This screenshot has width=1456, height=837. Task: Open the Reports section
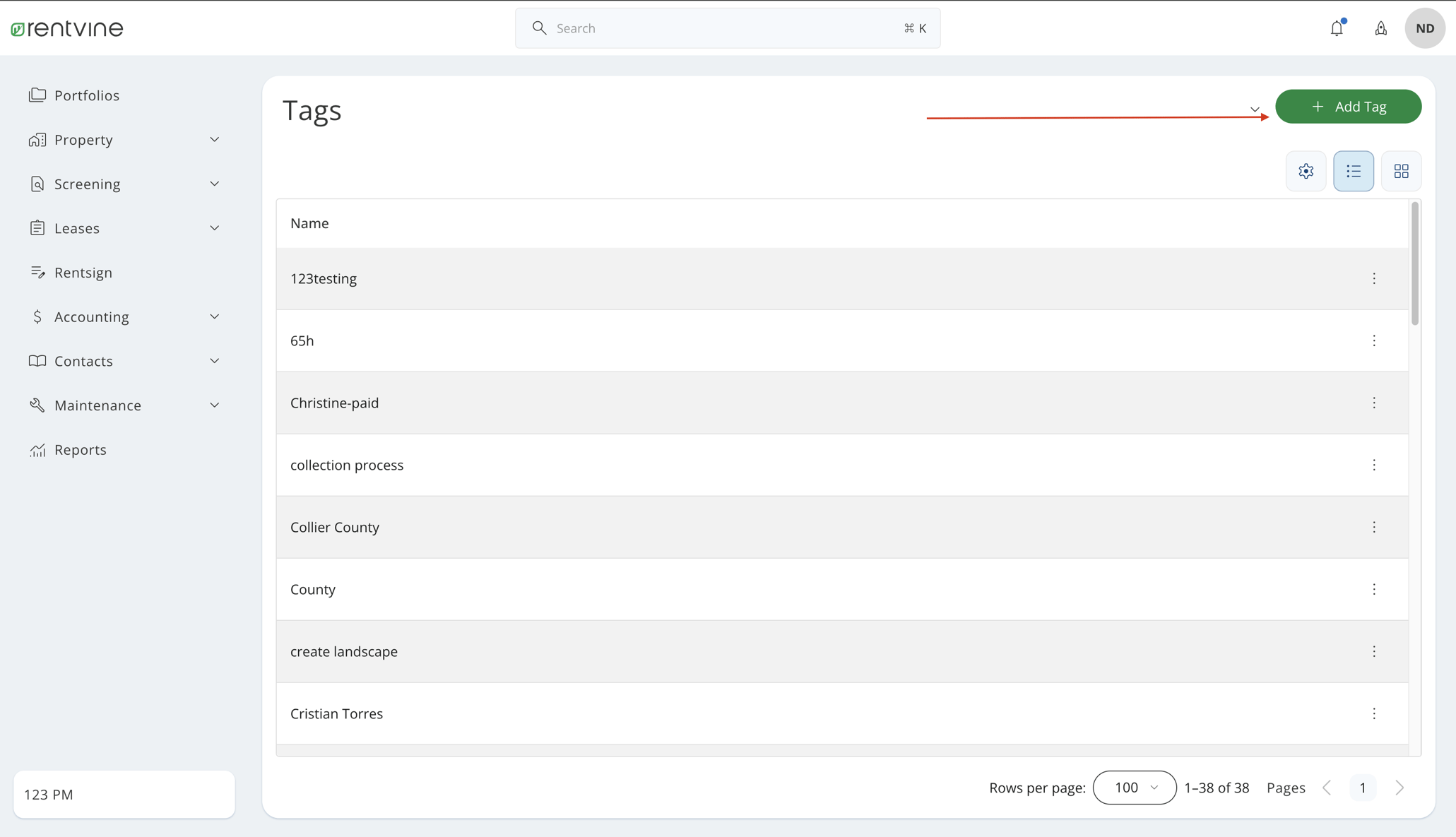(81, 449)
